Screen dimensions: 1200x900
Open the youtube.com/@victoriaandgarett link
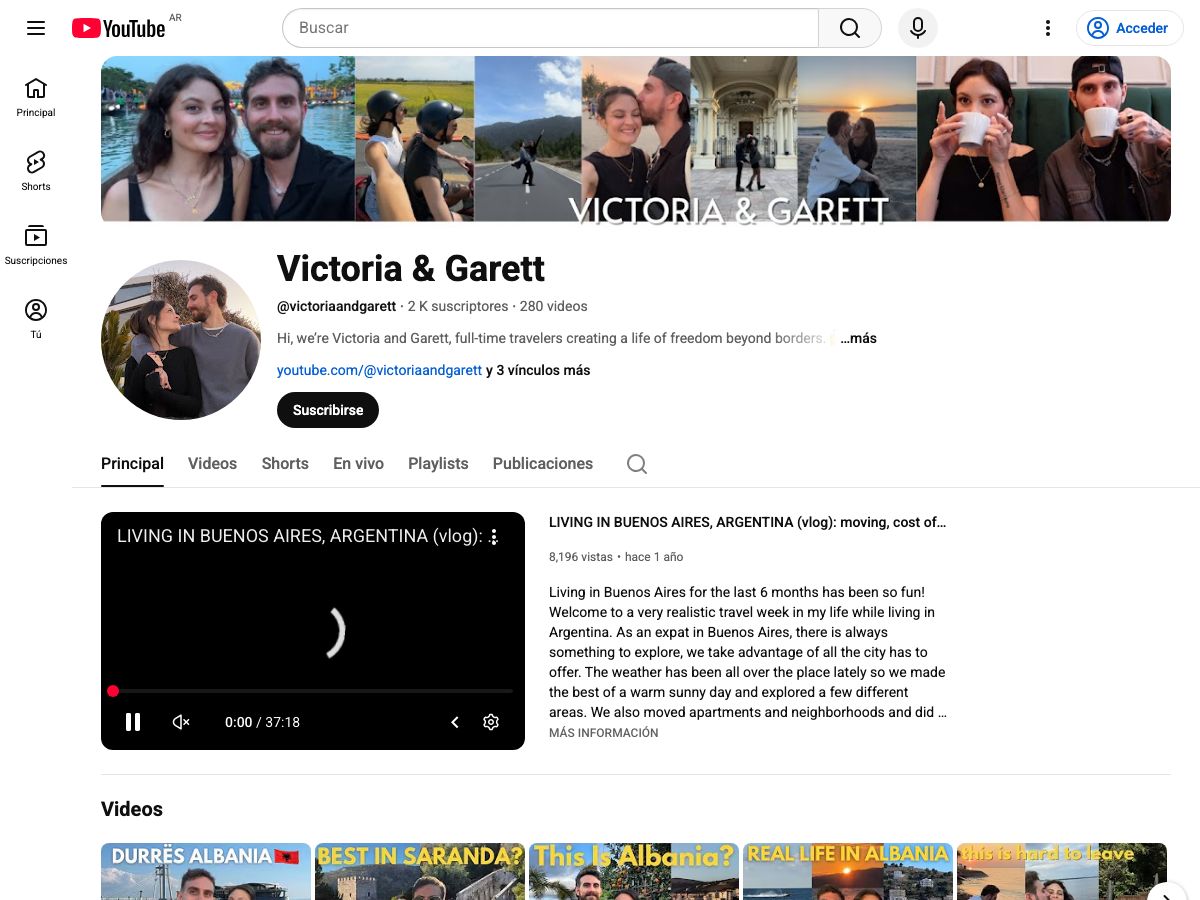[379, 370]
